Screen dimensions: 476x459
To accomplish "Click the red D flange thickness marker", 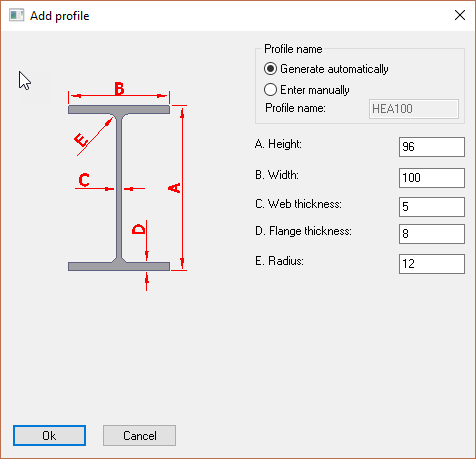I will pos(139,229).
